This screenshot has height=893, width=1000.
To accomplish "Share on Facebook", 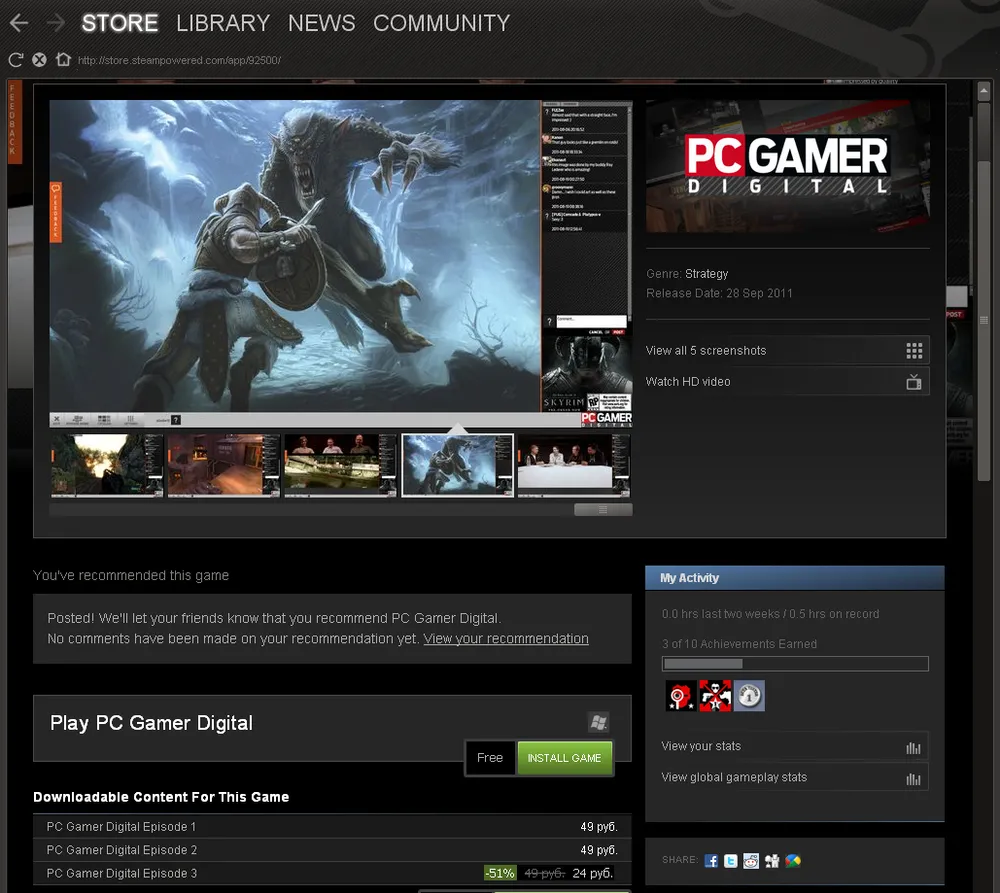I will [x=711, y=861].
